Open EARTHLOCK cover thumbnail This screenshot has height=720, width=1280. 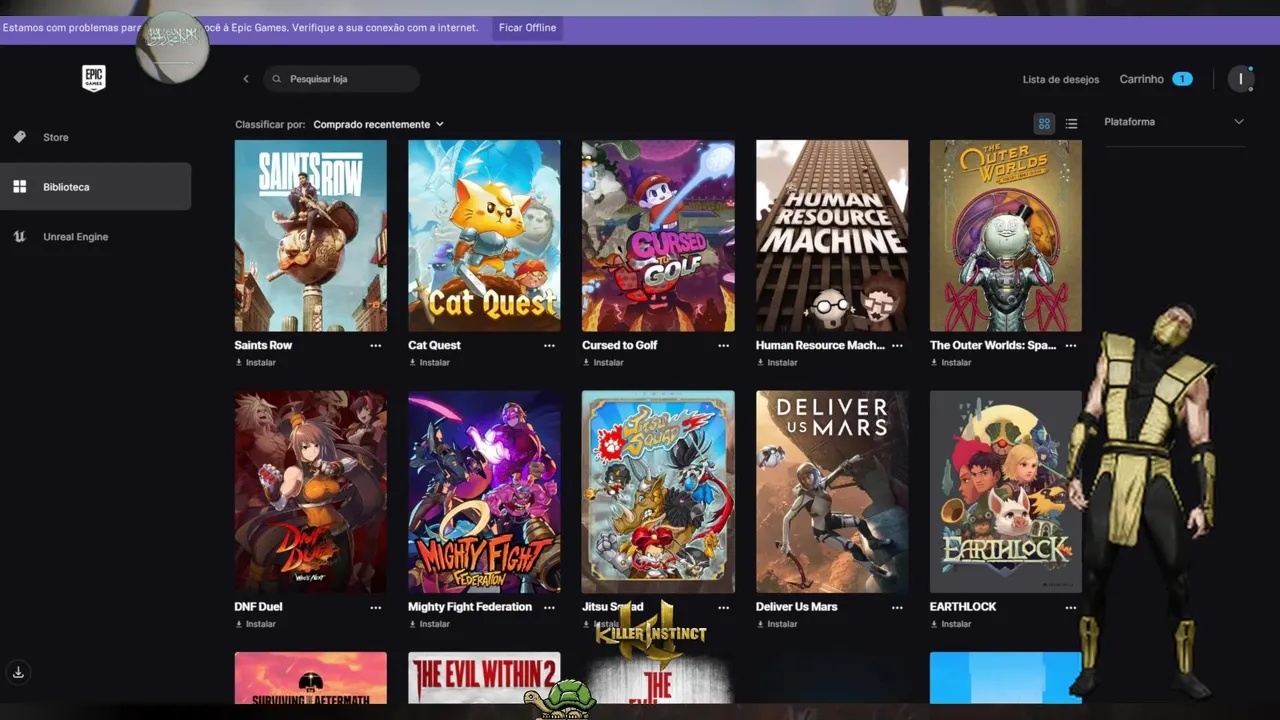(1006, 491)
